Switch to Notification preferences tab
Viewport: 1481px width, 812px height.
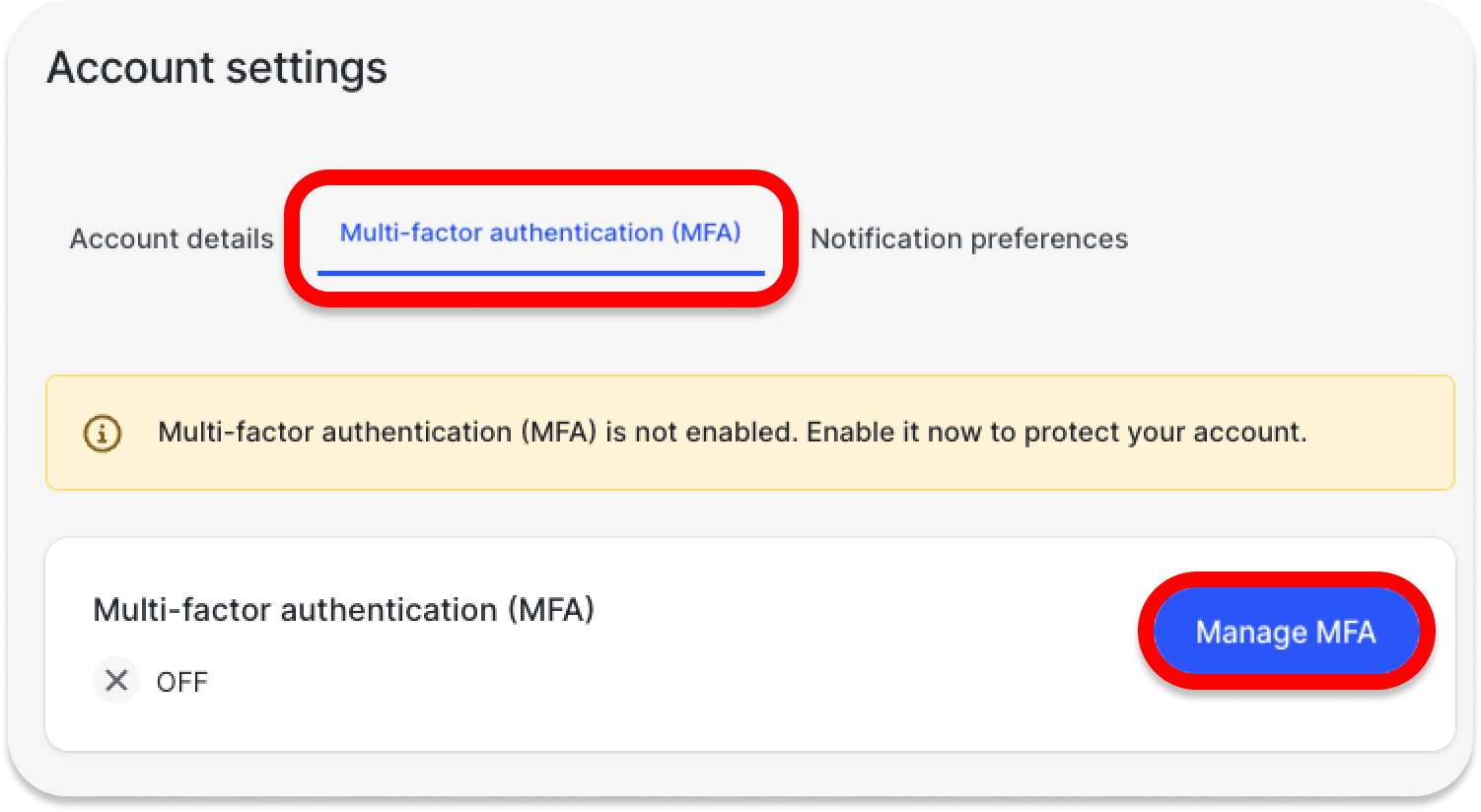[x=968, y=238]
